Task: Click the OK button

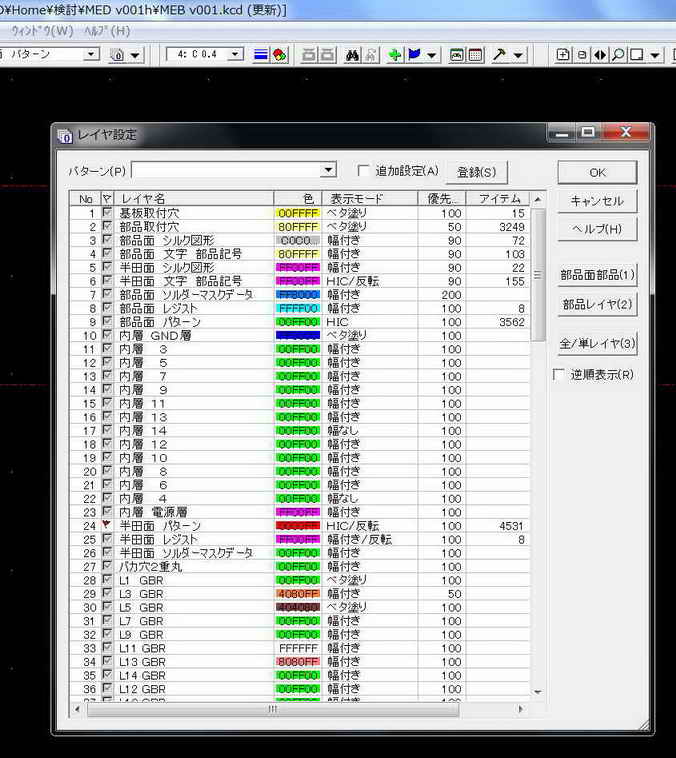Action: point(596,173)
